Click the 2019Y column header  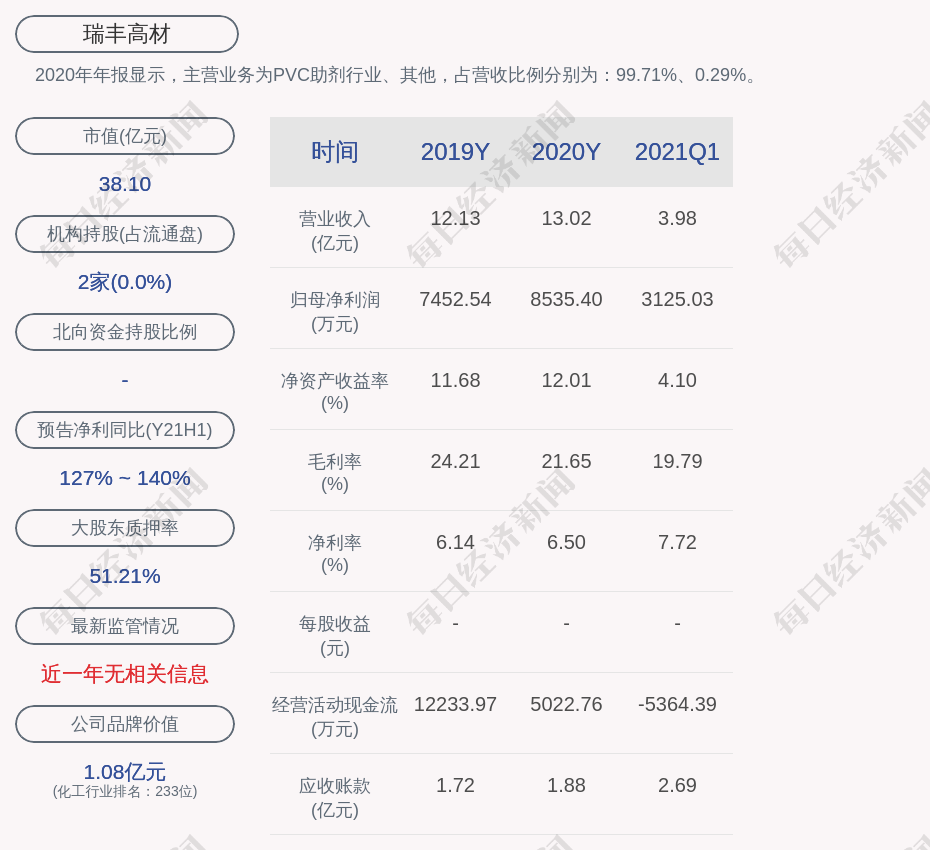point(455,152)
